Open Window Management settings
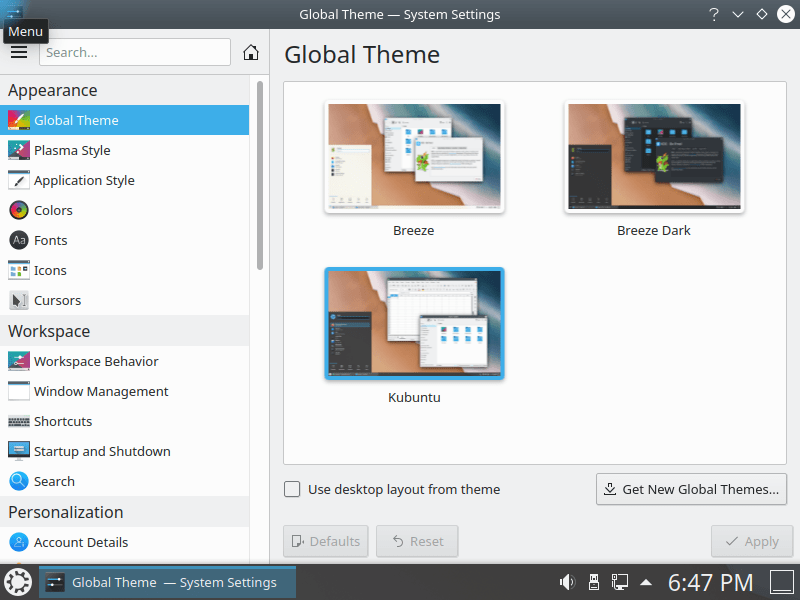Screen dimensions: 800x600 [x=124, y=391]
